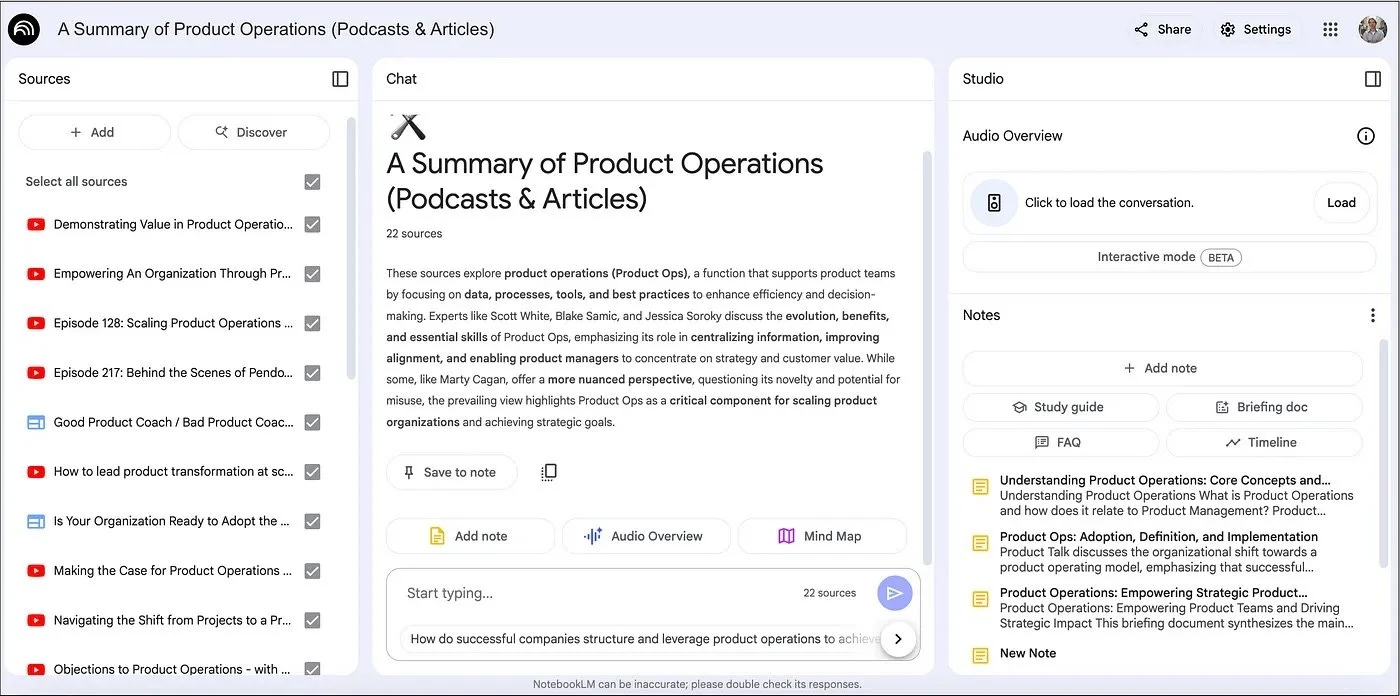Create an Audio Overview from the chat
Viewport: 1400px width, 696px height.
[x=646, y=535]
